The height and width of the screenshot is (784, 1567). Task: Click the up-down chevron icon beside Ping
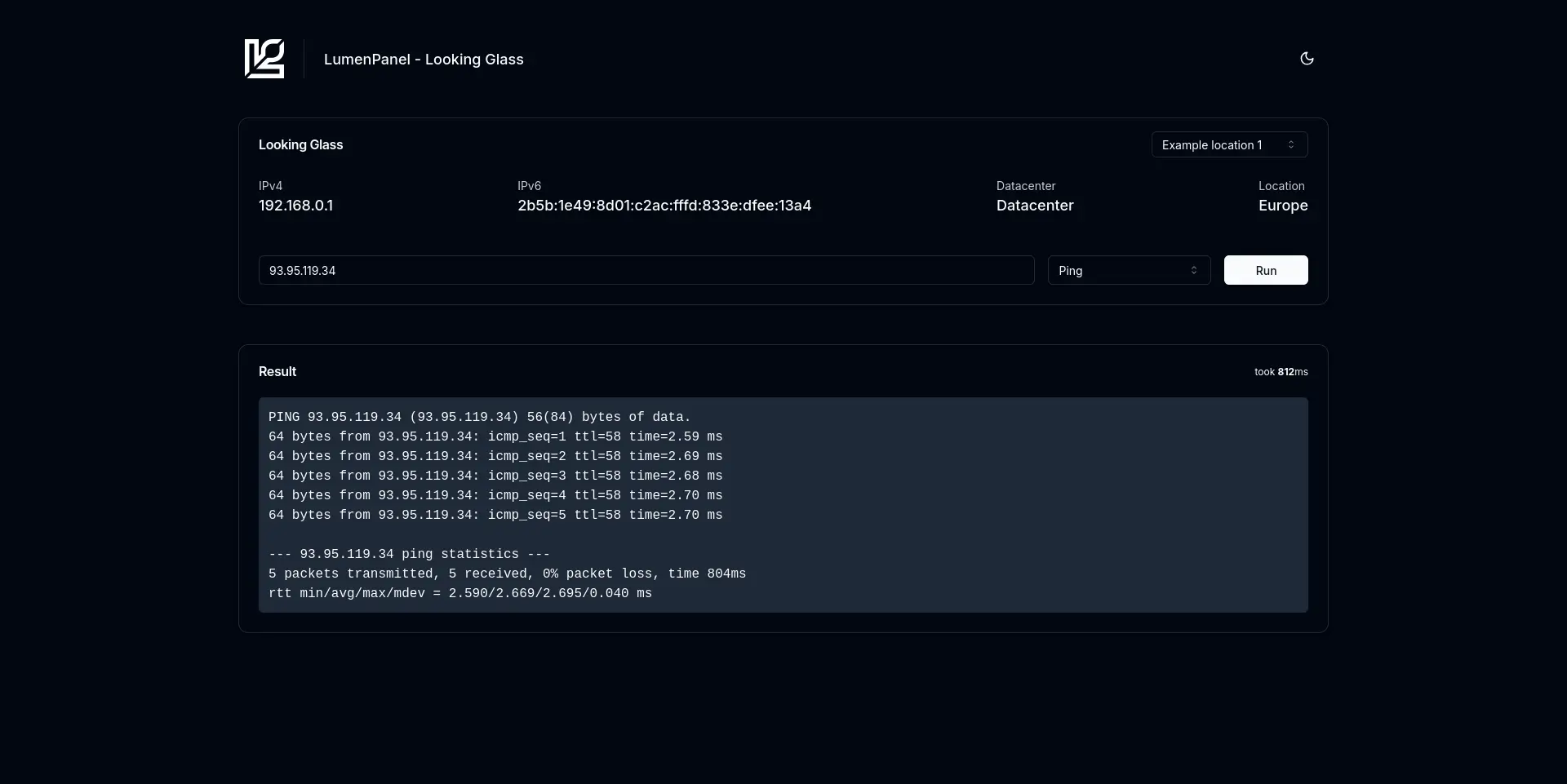point(1194,271)
